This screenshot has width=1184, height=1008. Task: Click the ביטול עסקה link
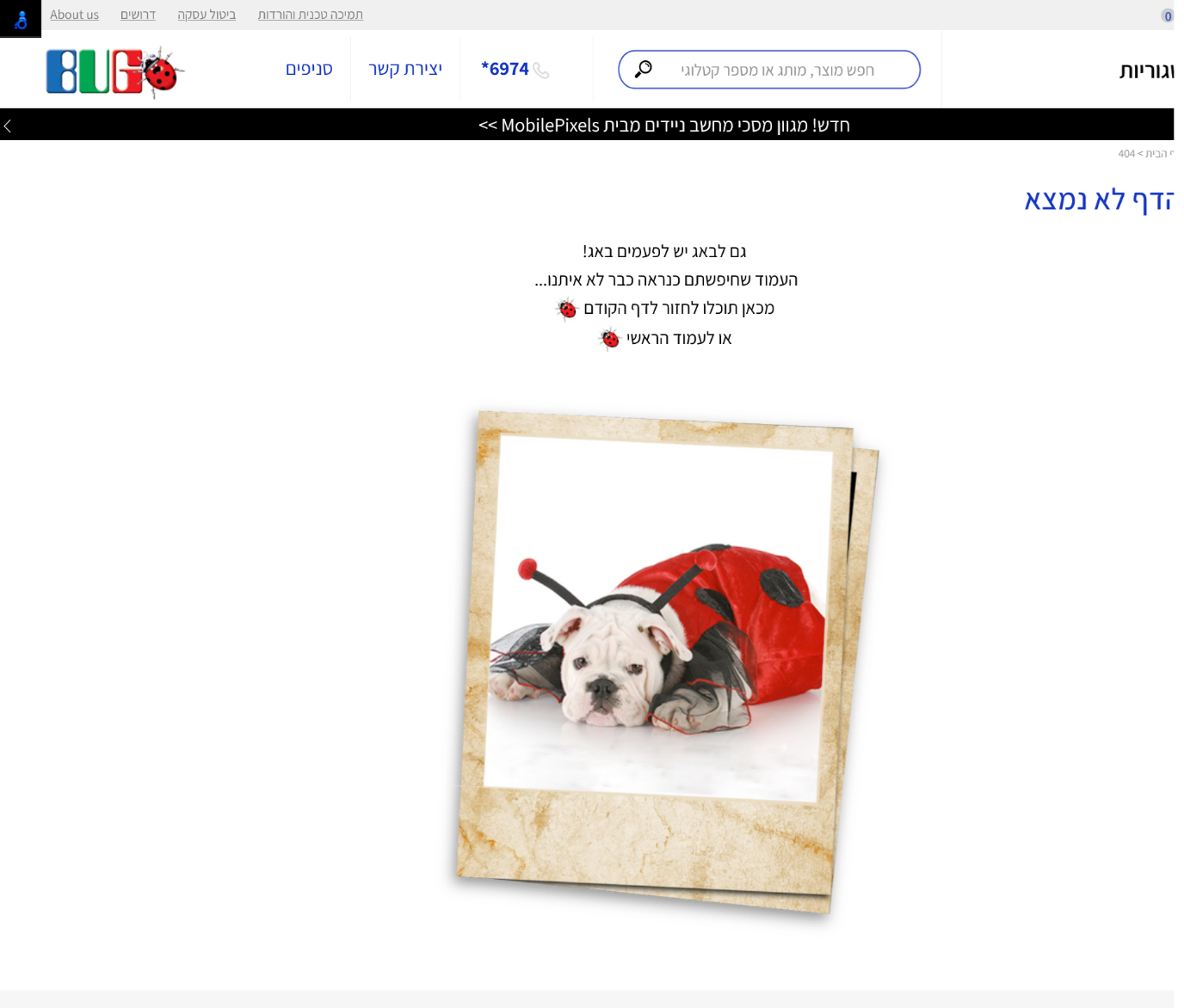click(207, 15)
